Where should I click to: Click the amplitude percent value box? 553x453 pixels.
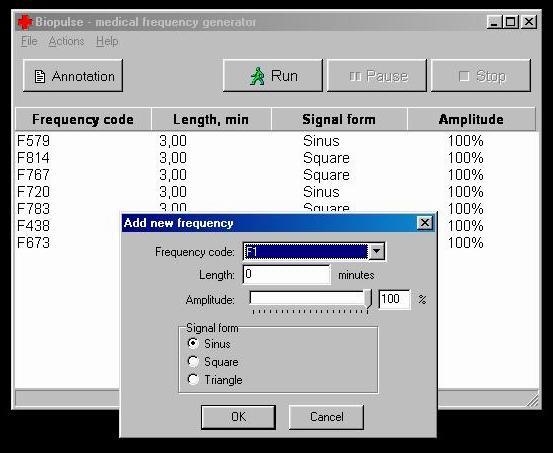[x=394, y=299]
